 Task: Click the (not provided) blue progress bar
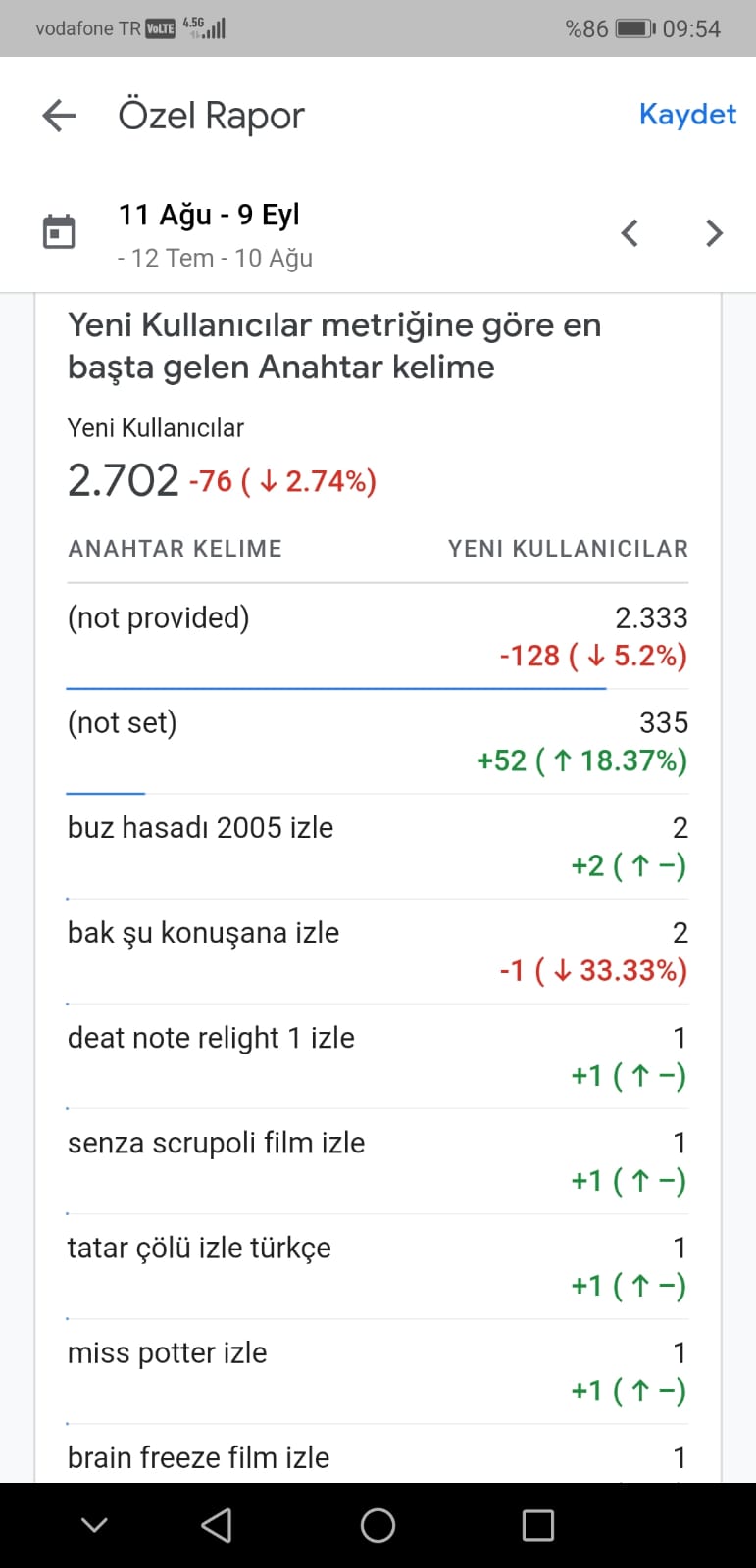point(336,688)
